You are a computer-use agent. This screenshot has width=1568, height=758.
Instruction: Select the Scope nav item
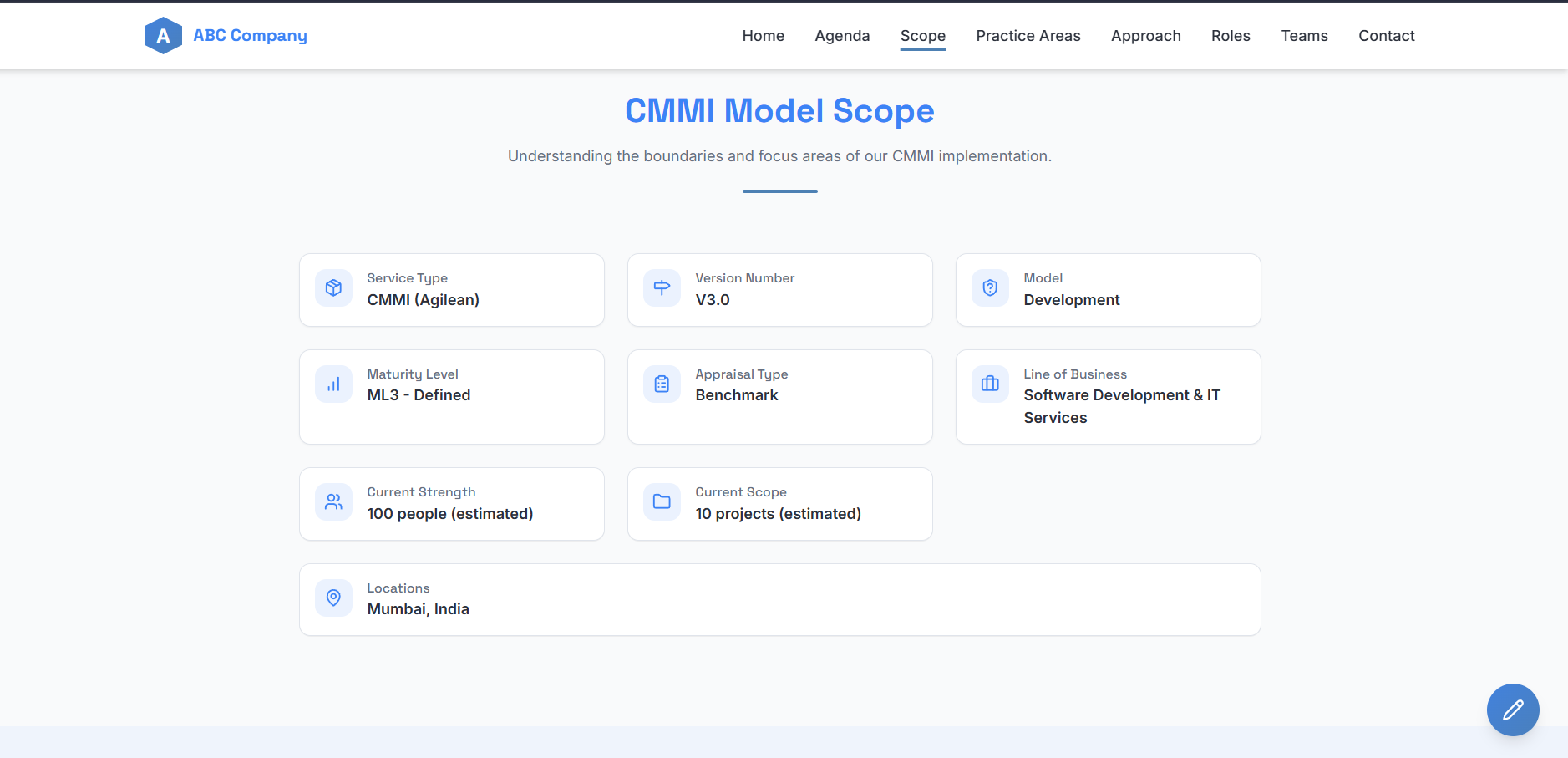pos(923,36)
